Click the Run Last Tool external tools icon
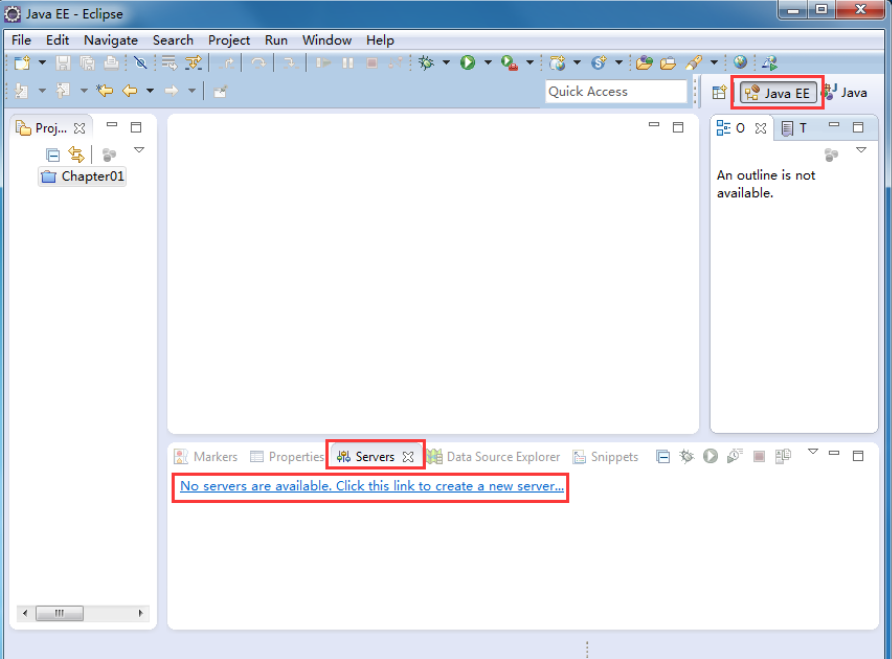The image size is (892, 659). 509,63
